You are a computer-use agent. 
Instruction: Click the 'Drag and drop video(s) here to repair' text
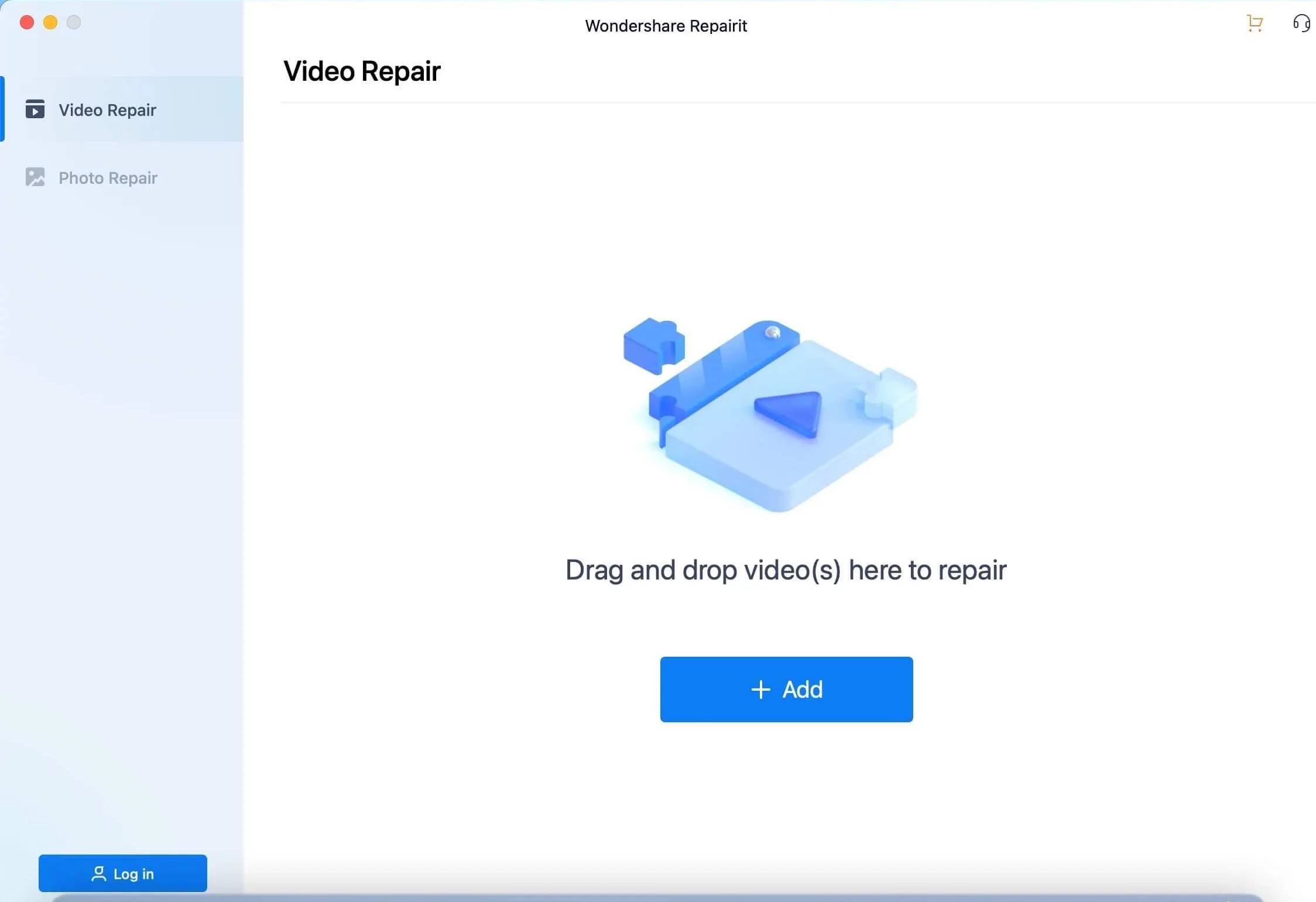point(785,570)
